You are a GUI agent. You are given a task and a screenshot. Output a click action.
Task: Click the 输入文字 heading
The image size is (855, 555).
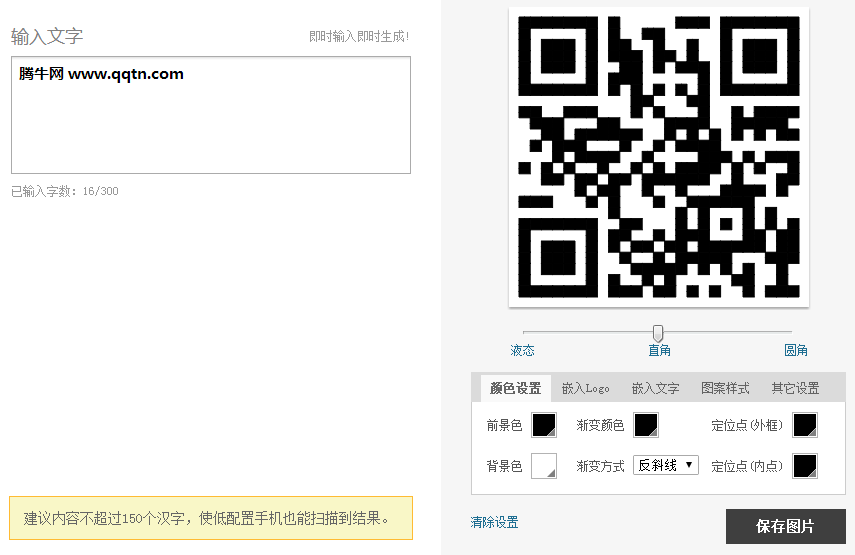click(47, 37)
